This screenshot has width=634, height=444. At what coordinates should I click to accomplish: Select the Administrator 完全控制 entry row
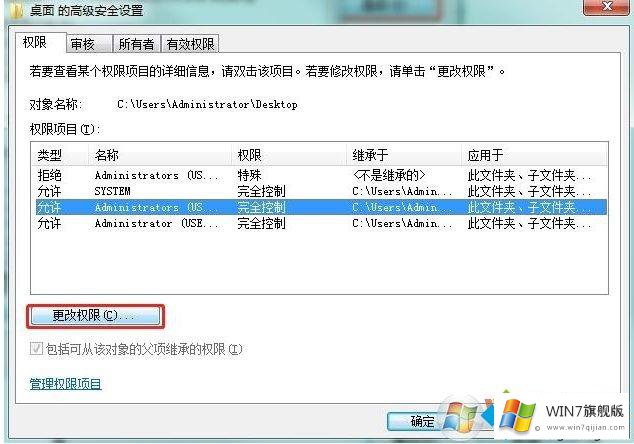[x=320, y=223]
